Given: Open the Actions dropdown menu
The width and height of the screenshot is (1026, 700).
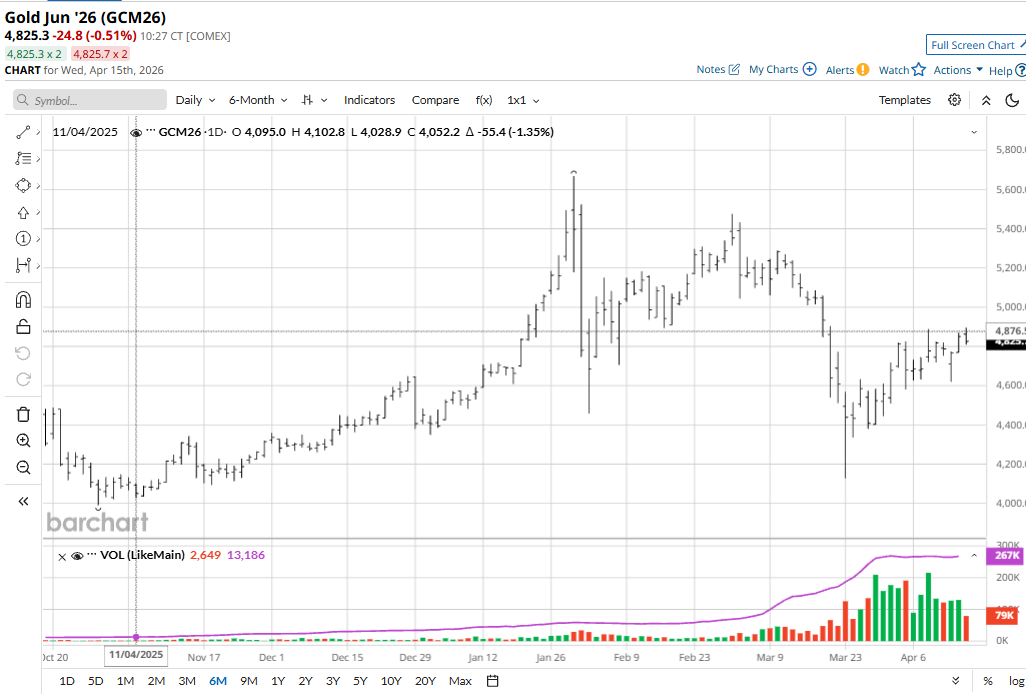Looking at the screenshot, I should (958, 70).
